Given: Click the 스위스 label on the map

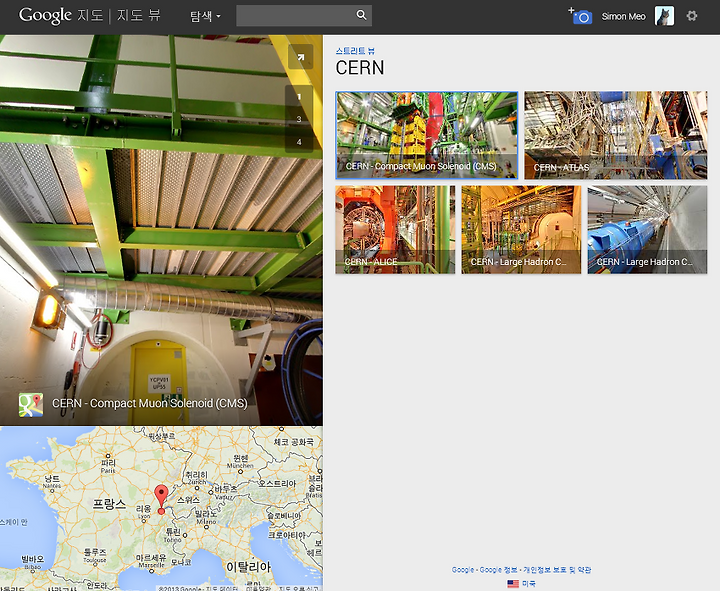Looking at the screenshot, I should [x=189, y=500].
